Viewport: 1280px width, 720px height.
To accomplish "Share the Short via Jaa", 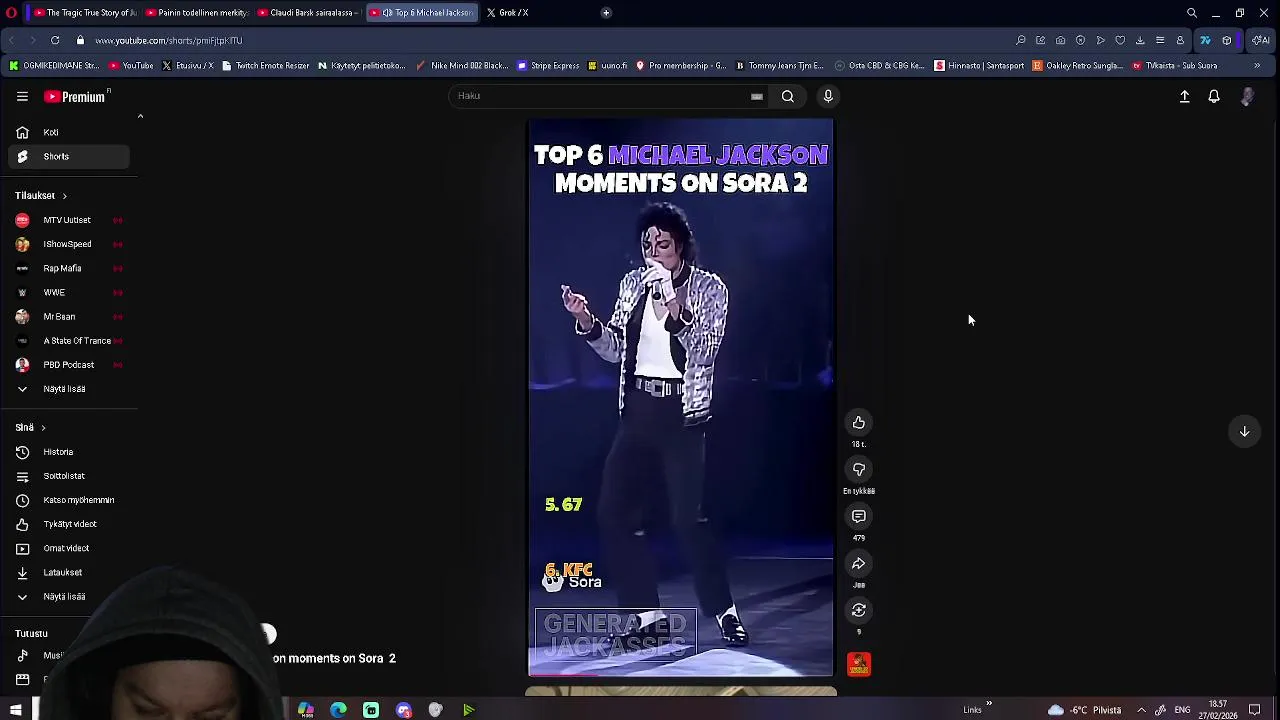I will tap(859, 564).
